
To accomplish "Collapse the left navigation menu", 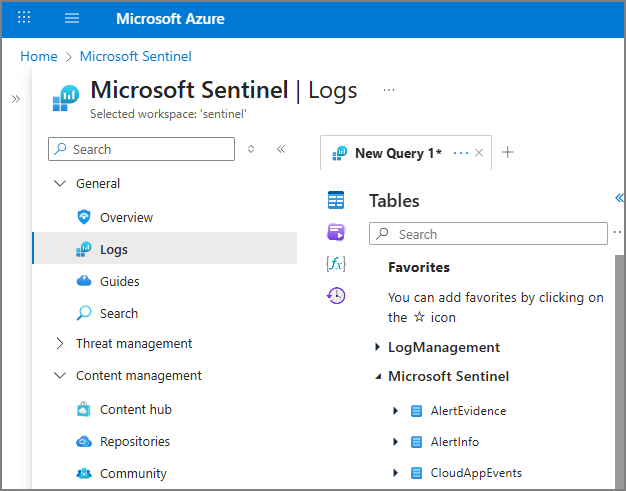I will click(281, 149).
